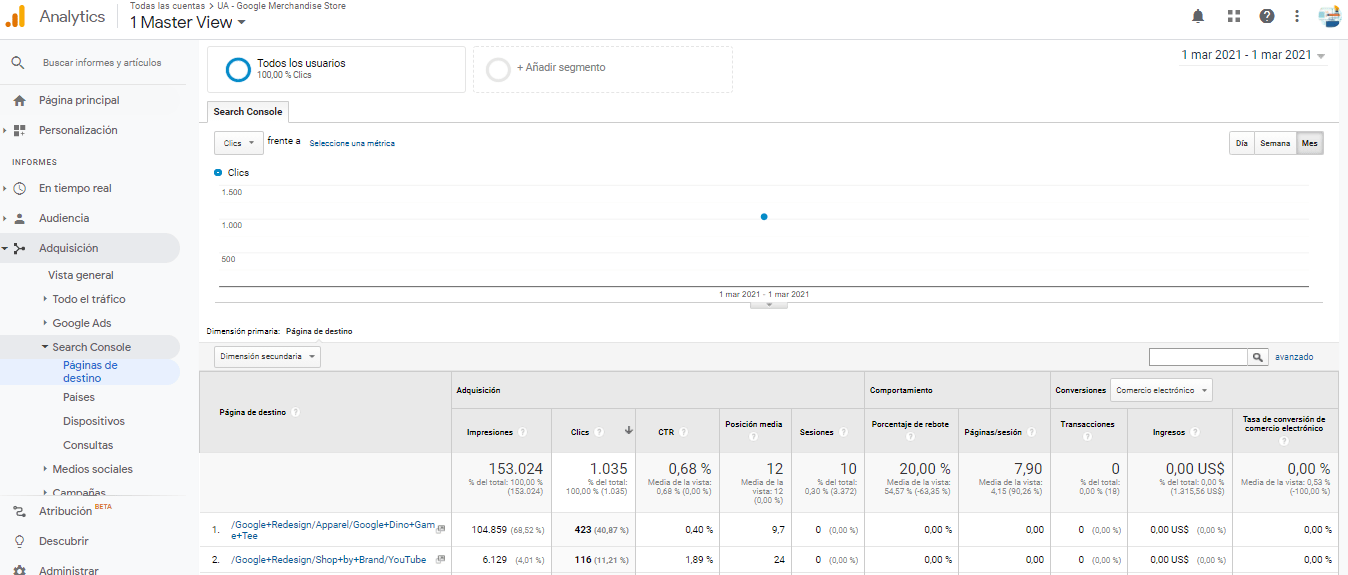
Task: Click the Descubrir lightbulb icon
Action: 19,541
